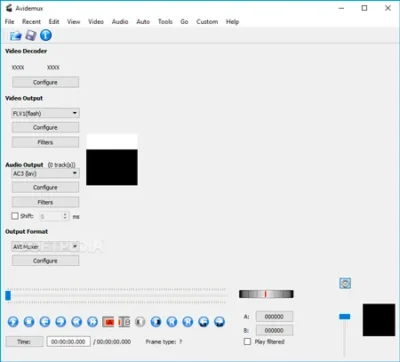Click Configure under Video Decoder
400x362 pixels.
[45, 82]
